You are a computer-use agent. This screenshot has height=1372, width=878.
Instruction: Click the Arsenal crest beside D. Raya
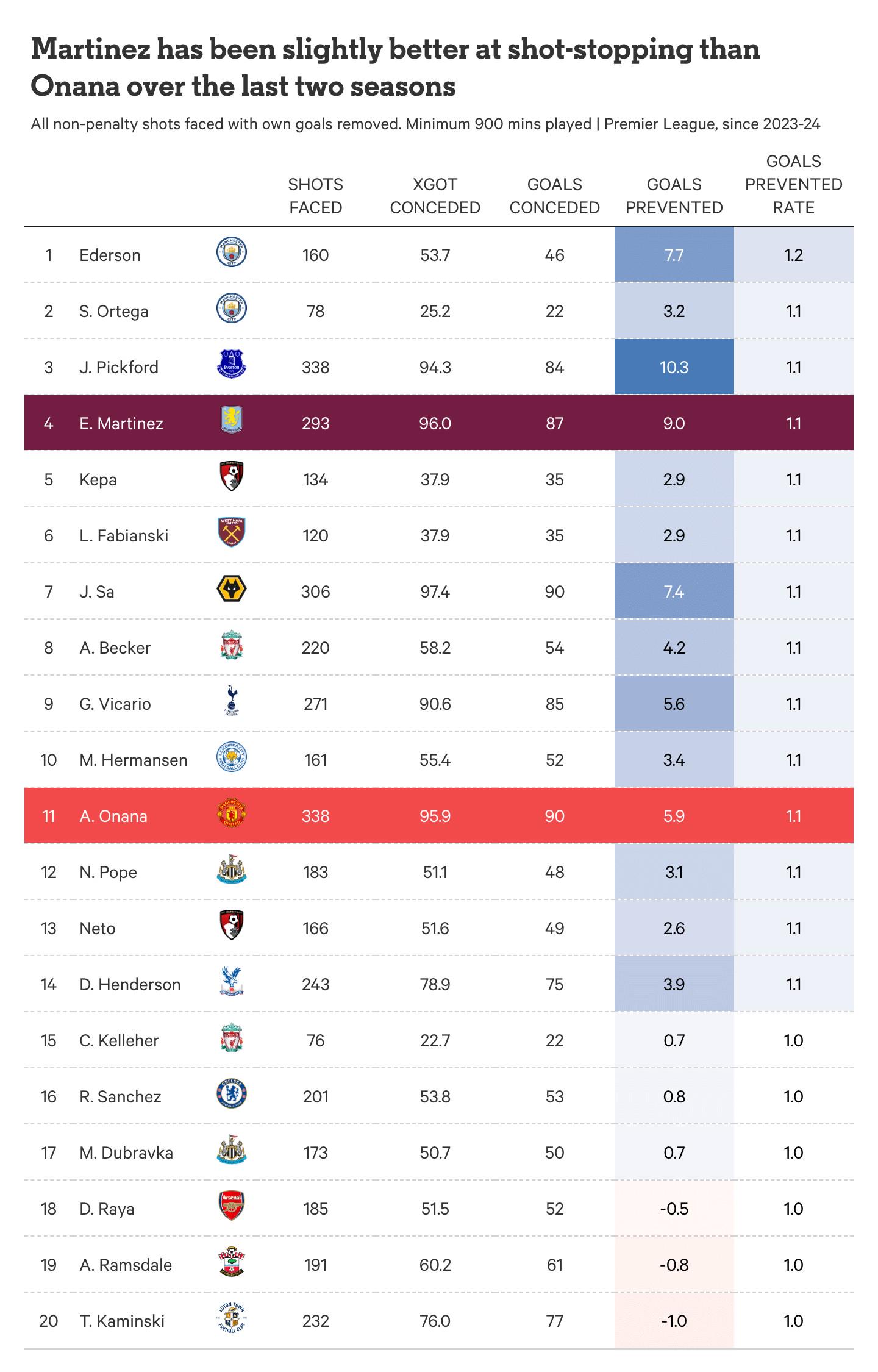click(232, 1207)
